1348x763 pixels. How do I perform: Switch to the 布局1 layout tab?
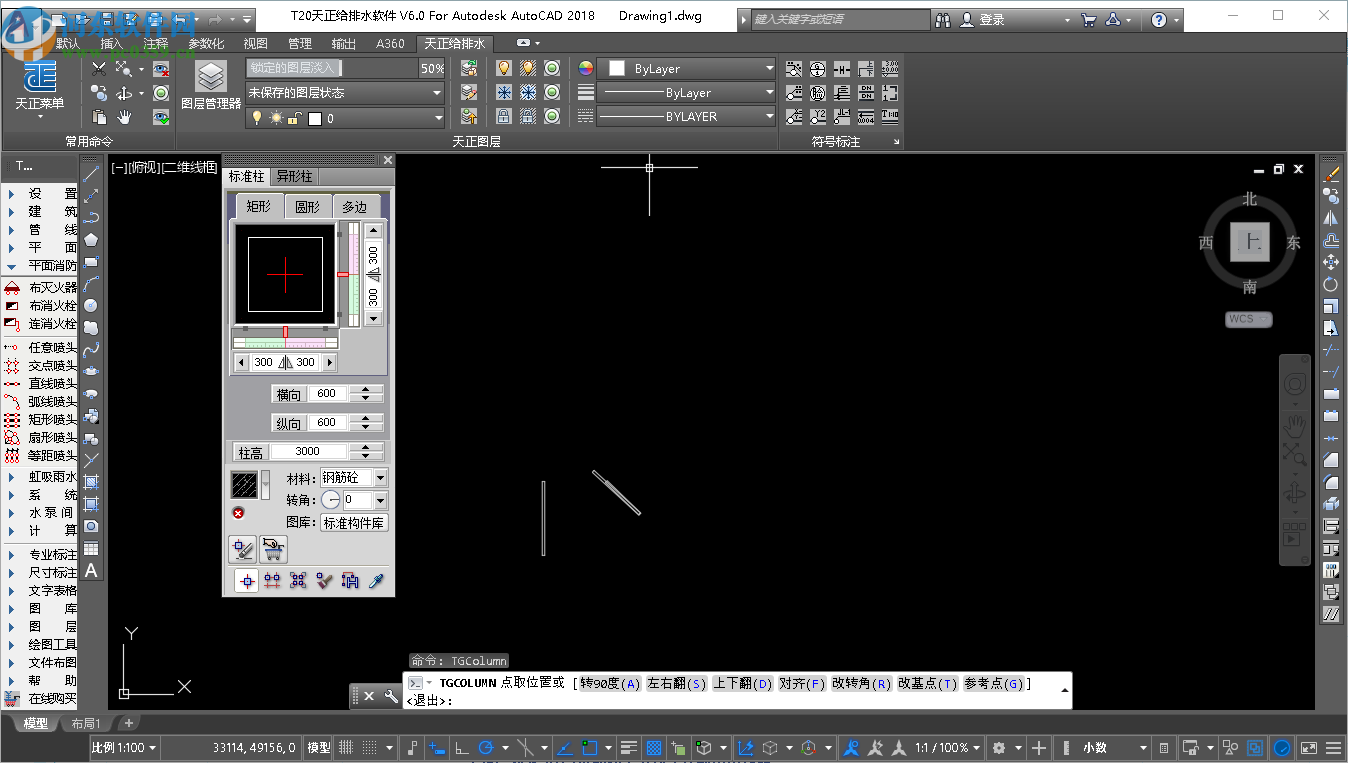coord(86,723)
